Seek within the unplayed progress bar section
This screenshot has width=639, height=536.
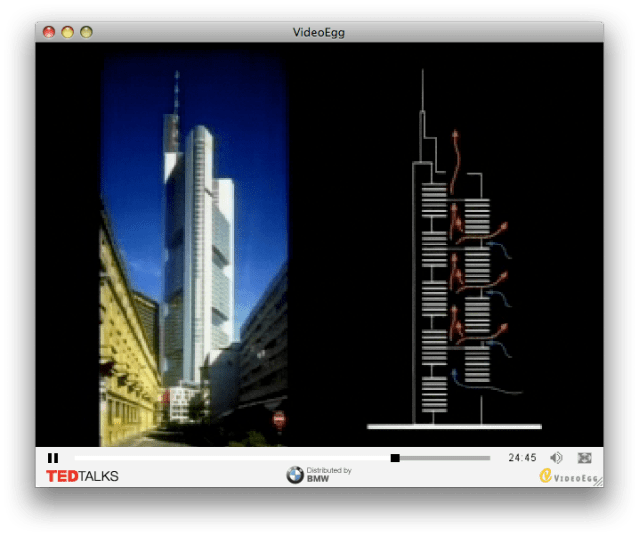445,458
